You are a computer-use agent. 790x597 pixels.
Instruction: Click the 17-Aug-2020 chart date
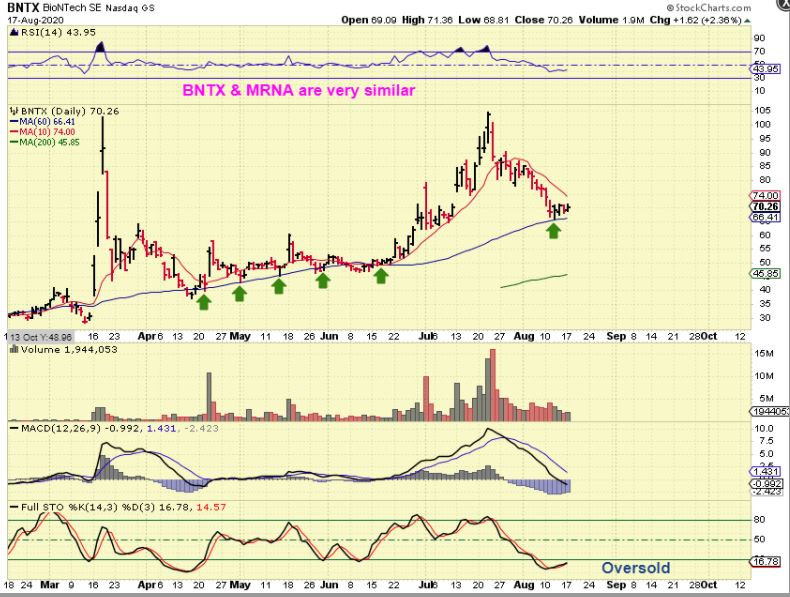(35, 20)
